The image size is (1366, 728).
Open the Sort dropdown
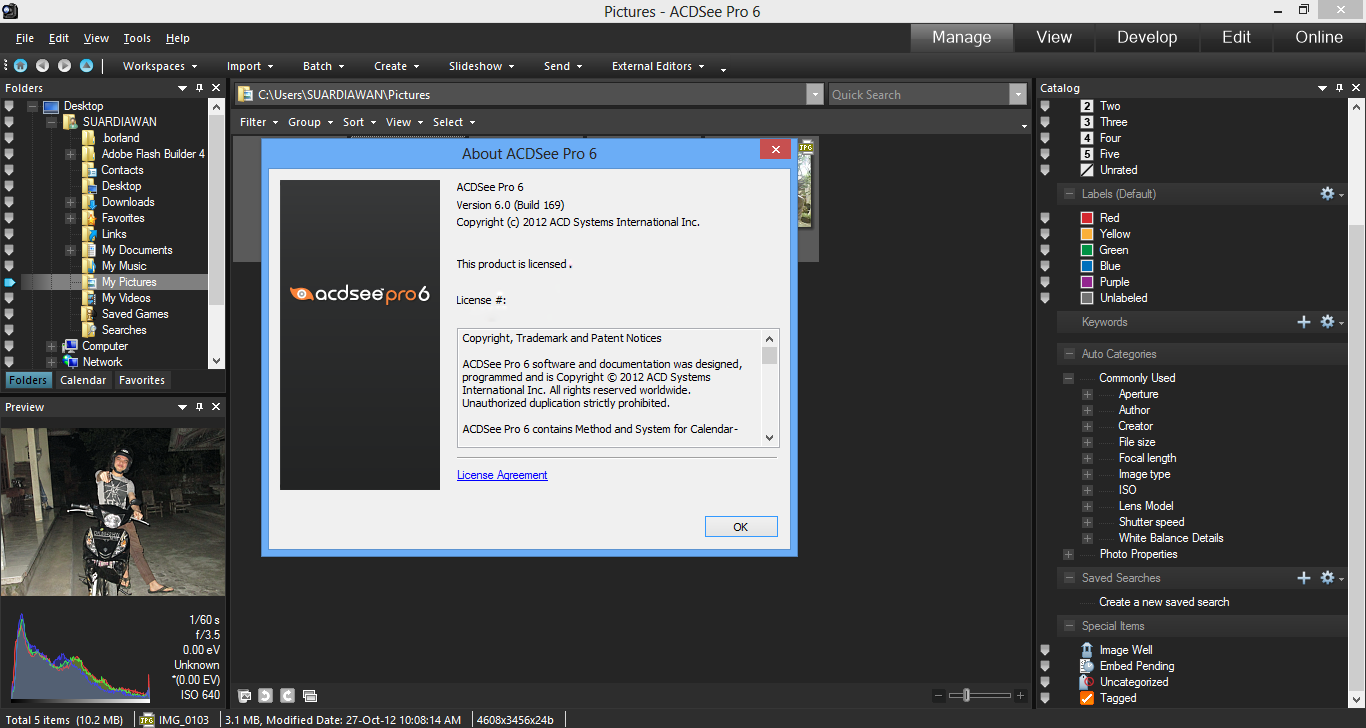(359, 122)
